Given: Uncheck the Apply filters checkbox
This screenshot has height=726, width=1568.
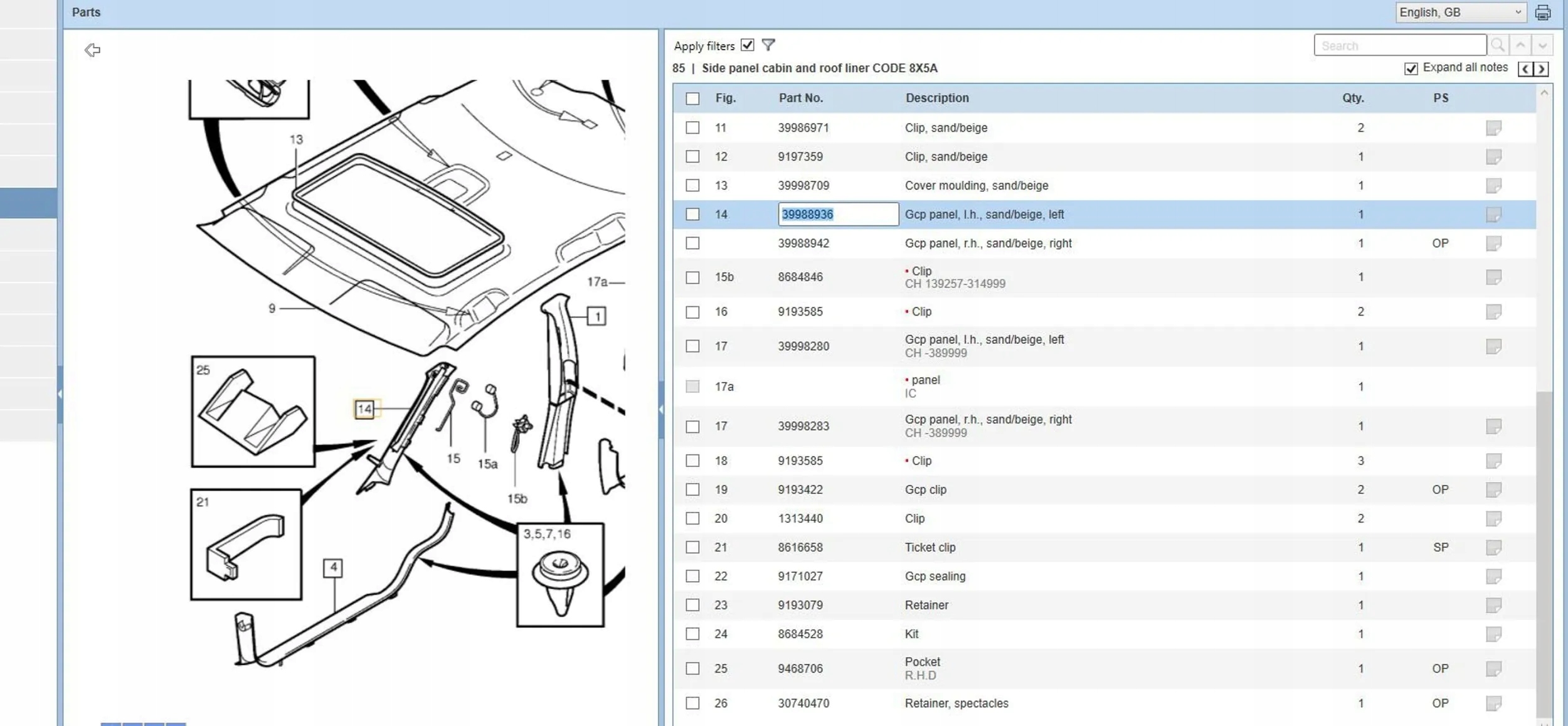Looking at the screenshot, I should tap(747, 45).
